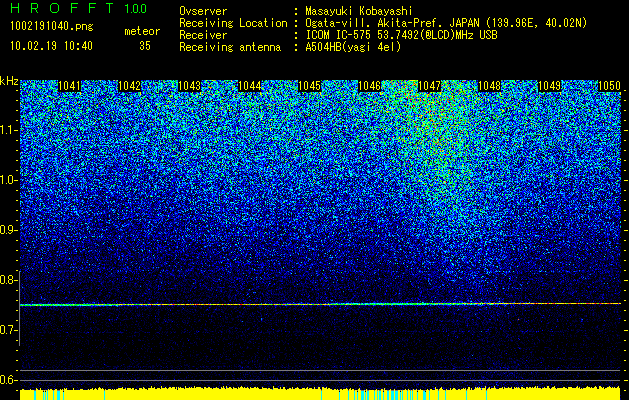Click the 1043 time marker
629x400 pixels.
pyautogui.click(x=189, y=86)
